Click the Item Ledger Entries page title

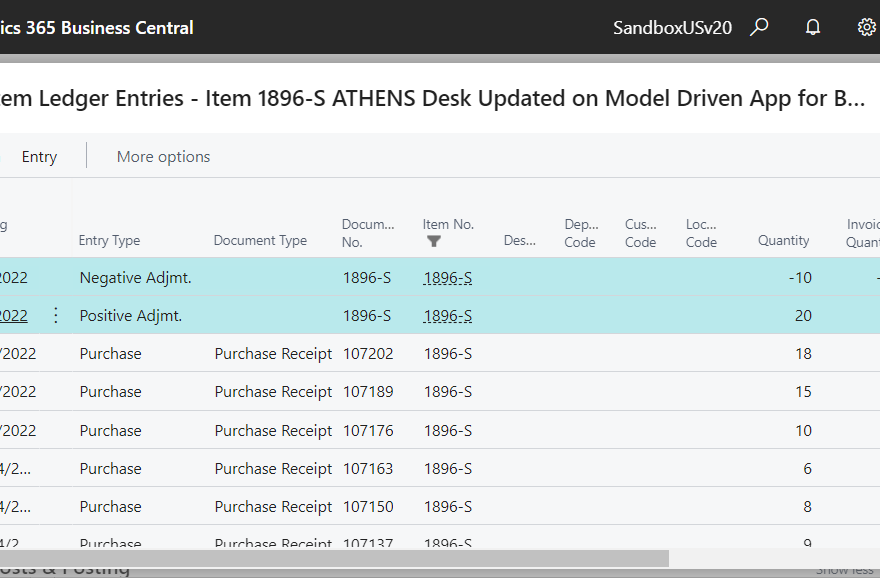point(433,98)
